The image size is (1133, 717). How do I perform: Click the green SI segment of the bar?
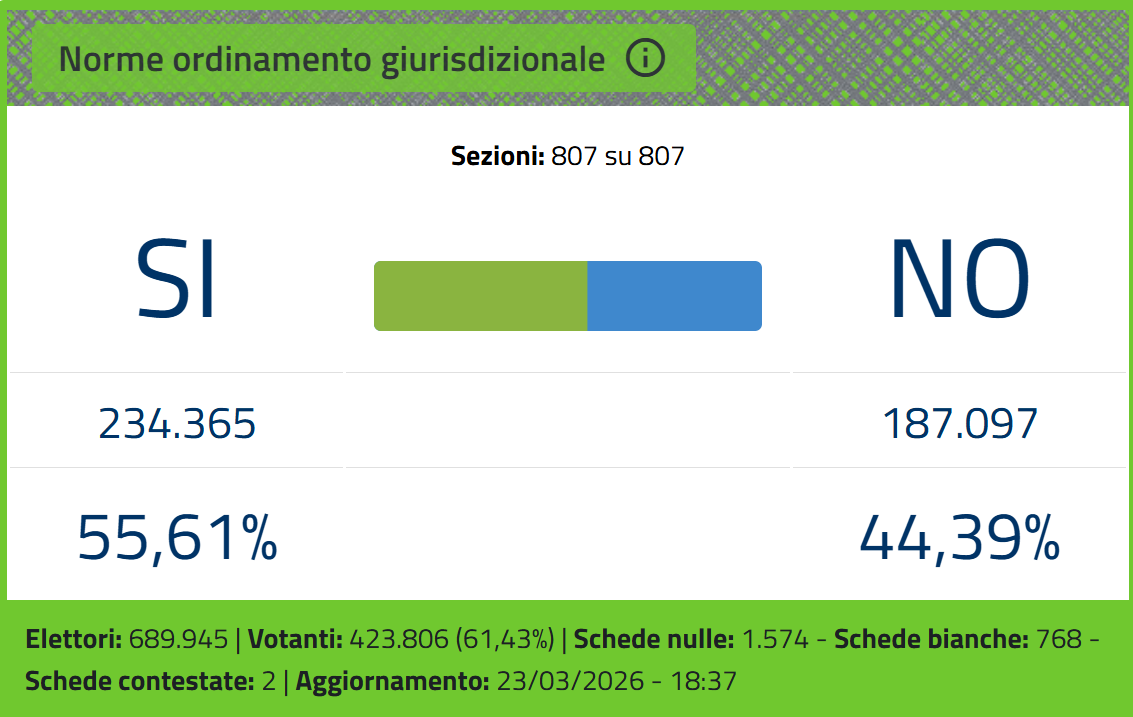480,296
